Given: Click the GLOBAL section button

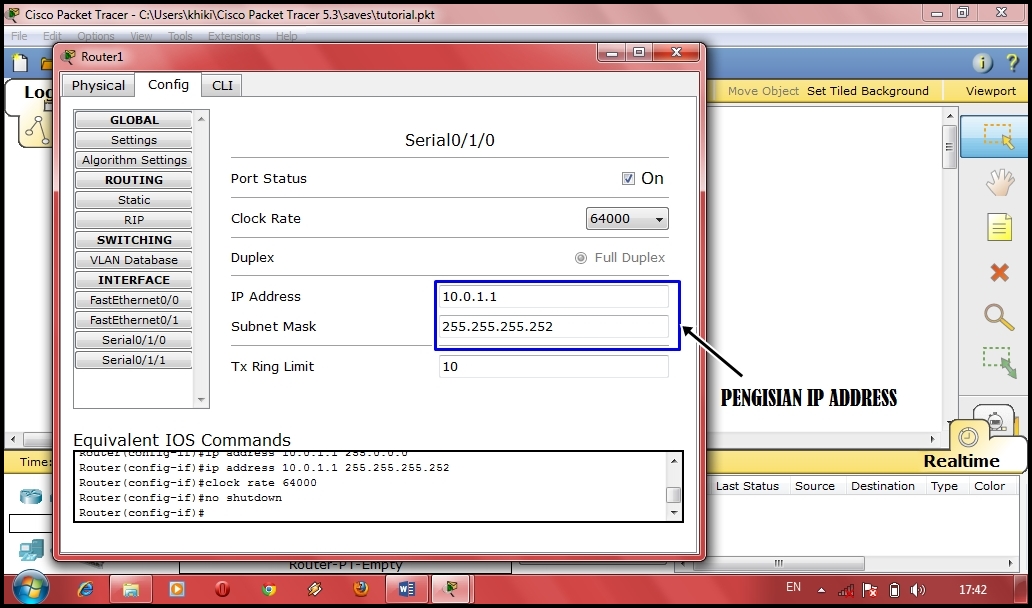Looking at the screenshot, I should click(x=134, y=120).
